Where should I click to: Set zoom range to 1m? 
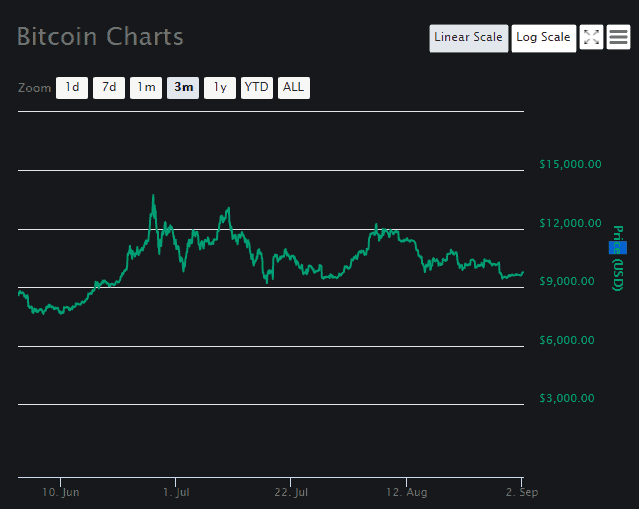[146, 88]
